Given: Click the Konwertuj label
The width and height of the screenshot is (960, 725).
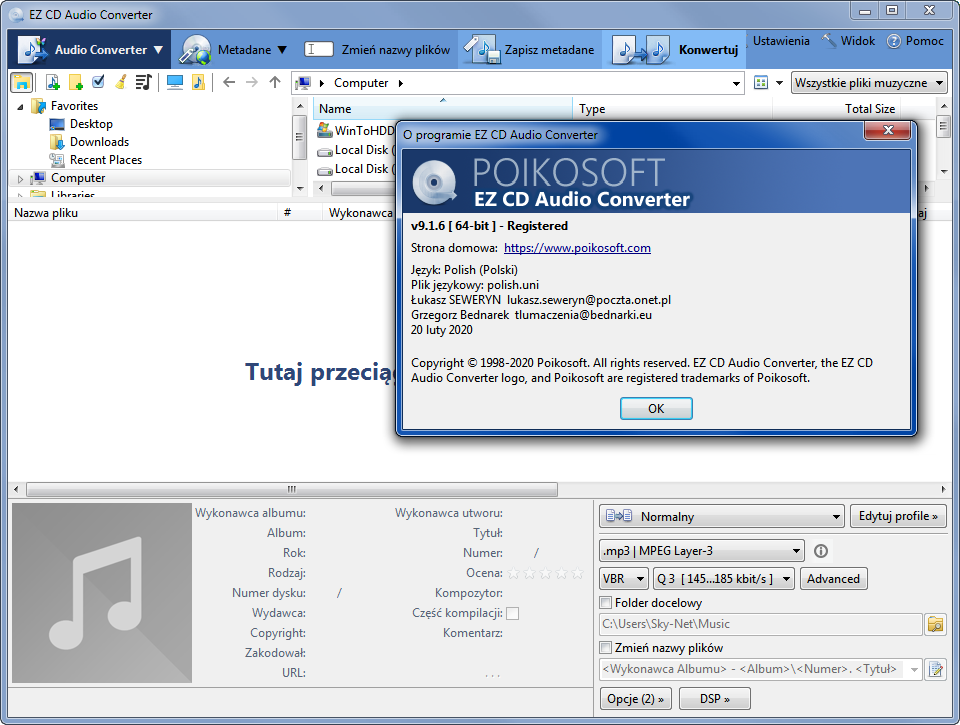Looking at the screenshot, I should 708,50.
